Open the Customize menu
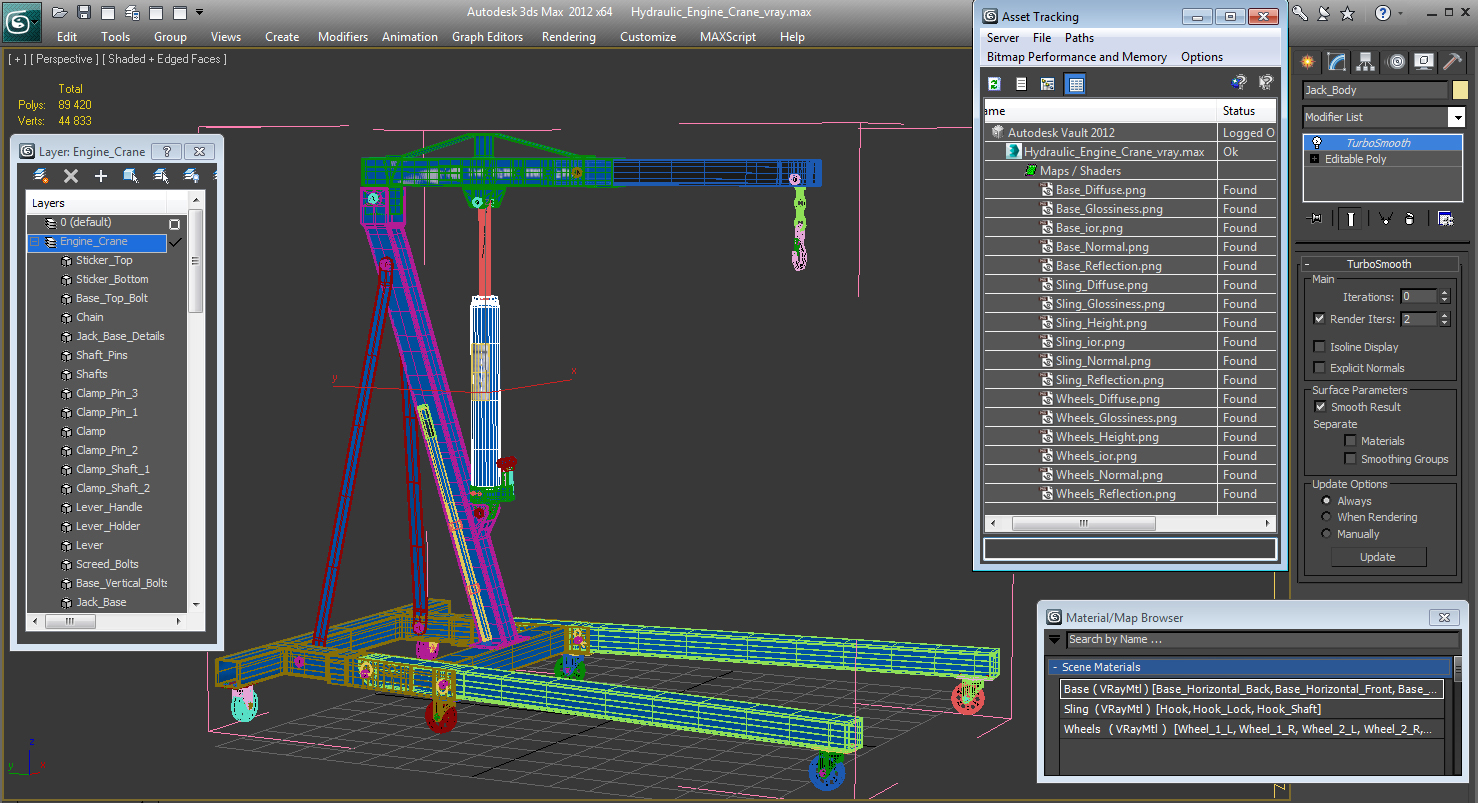This screenshot has width=1478, height=803. click(x=648, y=37)
